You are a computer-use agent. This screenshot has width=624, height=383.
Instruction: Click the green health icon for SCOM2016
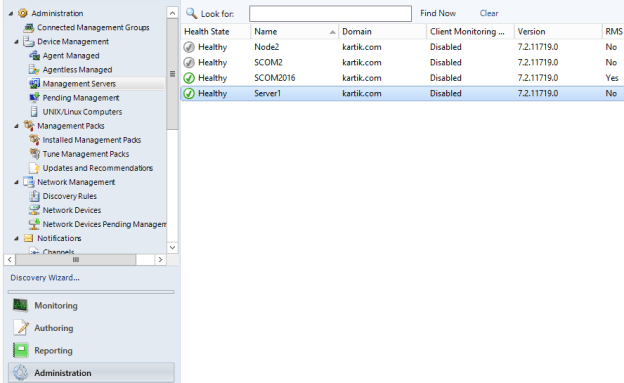coord(189,78)
